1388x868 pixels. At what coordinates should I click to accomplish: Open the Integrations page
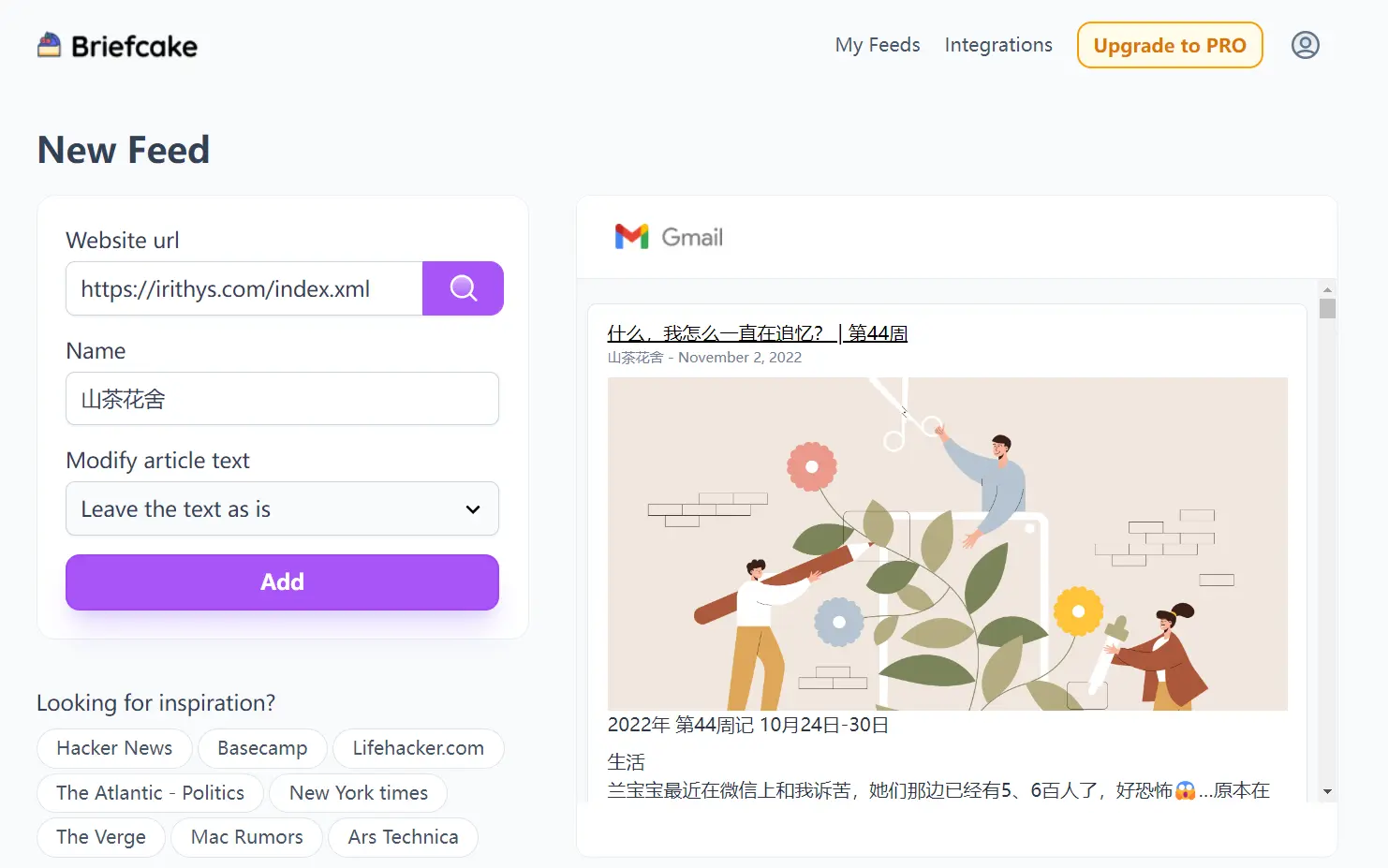pyautogui.click(x=998, y=45)
